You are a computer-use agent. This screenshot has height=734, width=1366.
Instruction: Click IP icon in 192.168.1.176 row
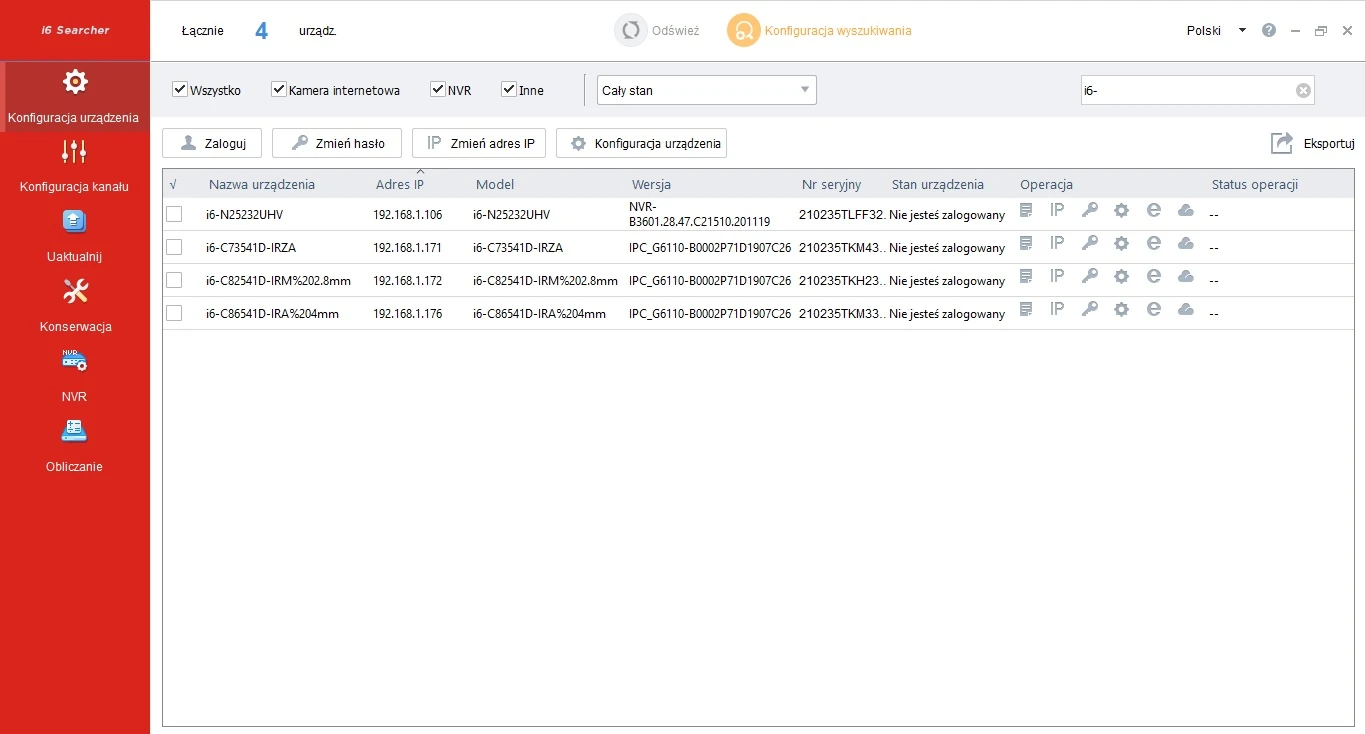(1057, 309)
